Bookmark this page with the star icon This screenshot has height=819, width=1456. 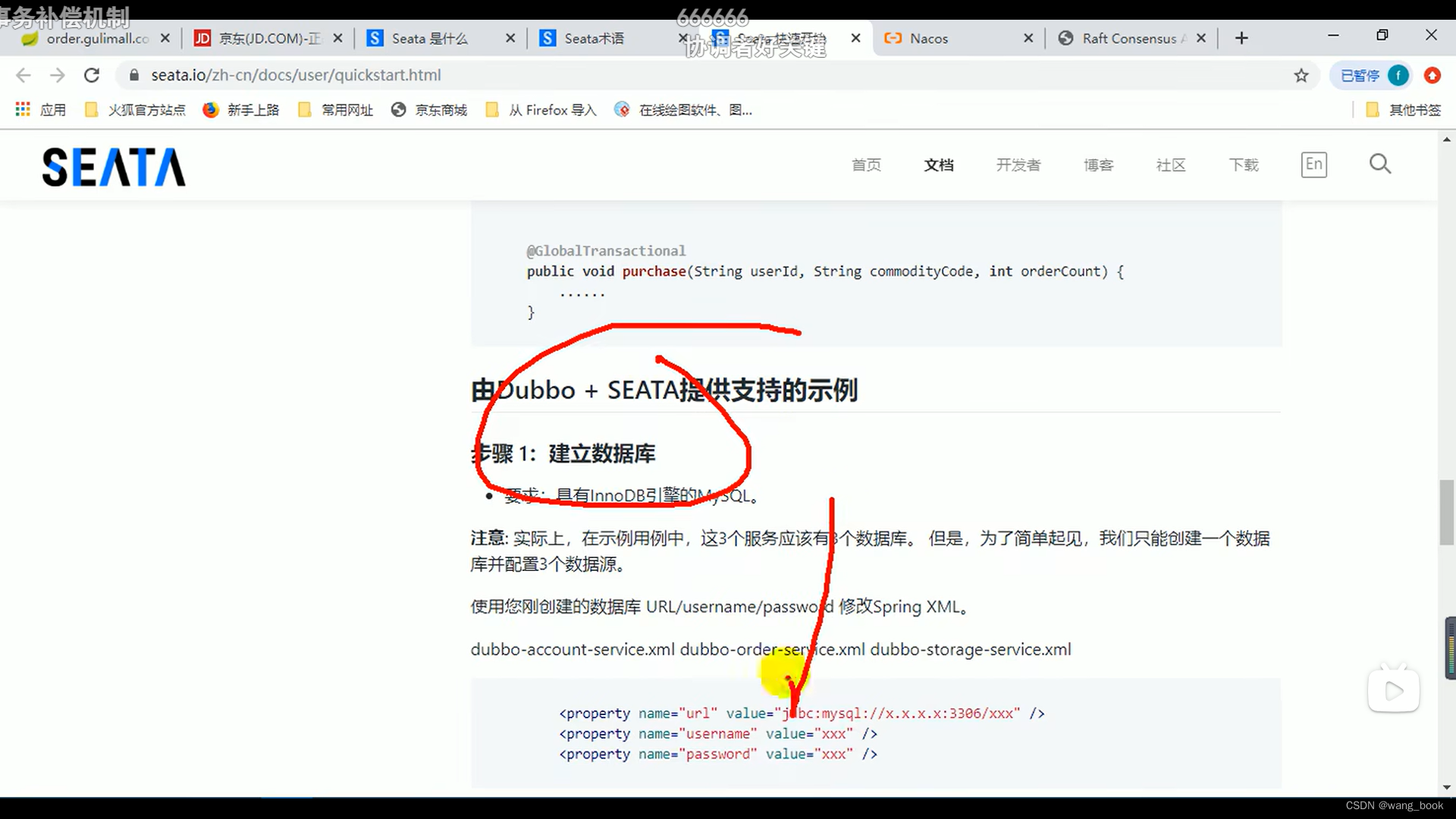click(x=1301, y=75)
